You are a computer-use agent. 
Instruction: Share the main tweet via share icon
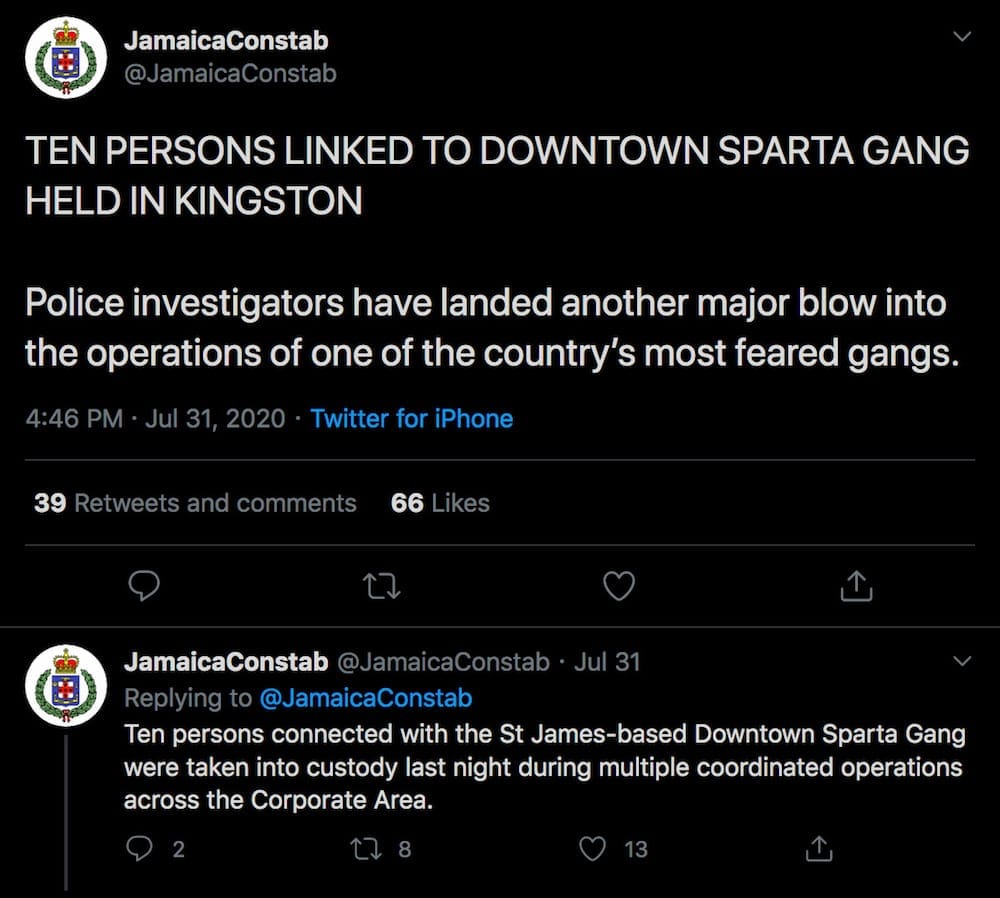pos(856,585)
